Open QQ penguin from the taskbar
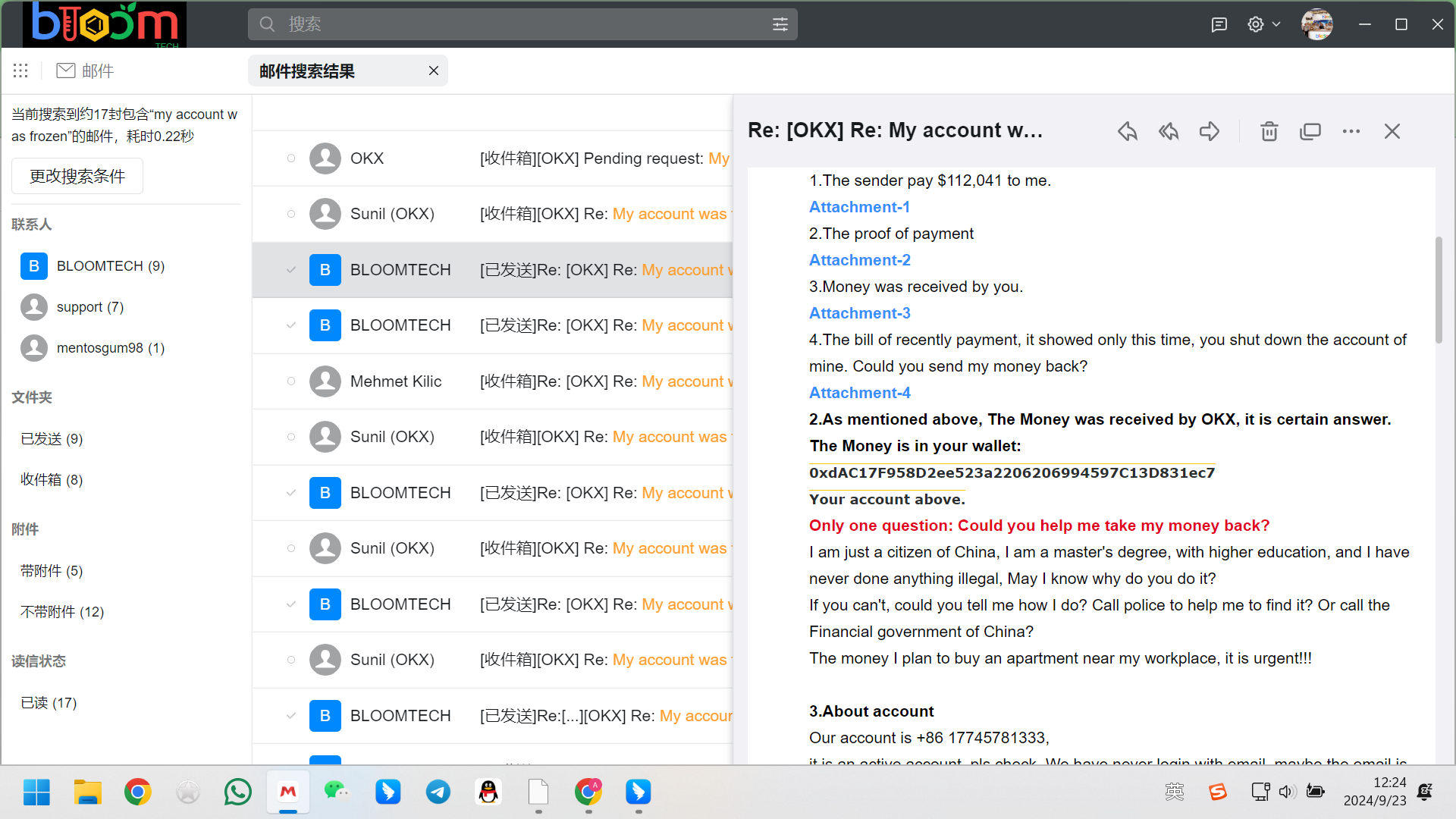The width and height of the screenshot is (1456, 819). (x=488, y=792)
